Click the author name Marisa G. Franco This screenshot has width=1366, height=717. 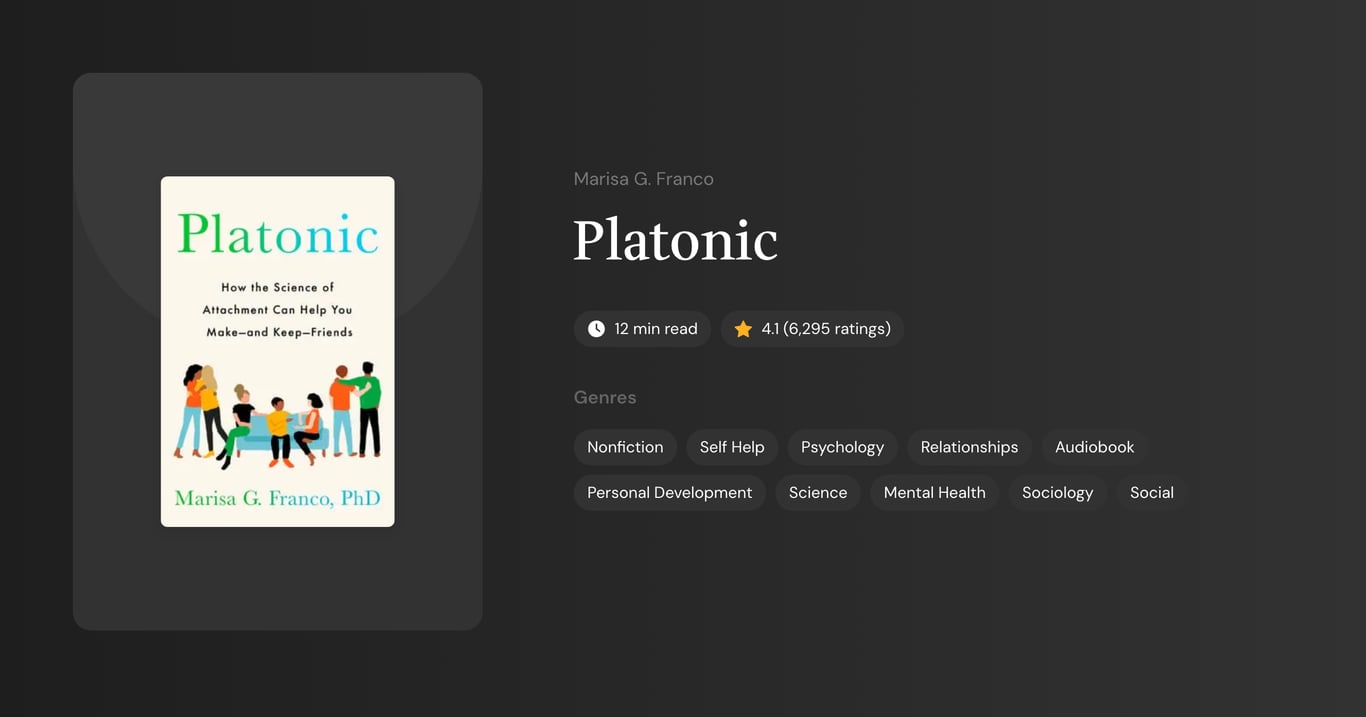pos(643,178)
